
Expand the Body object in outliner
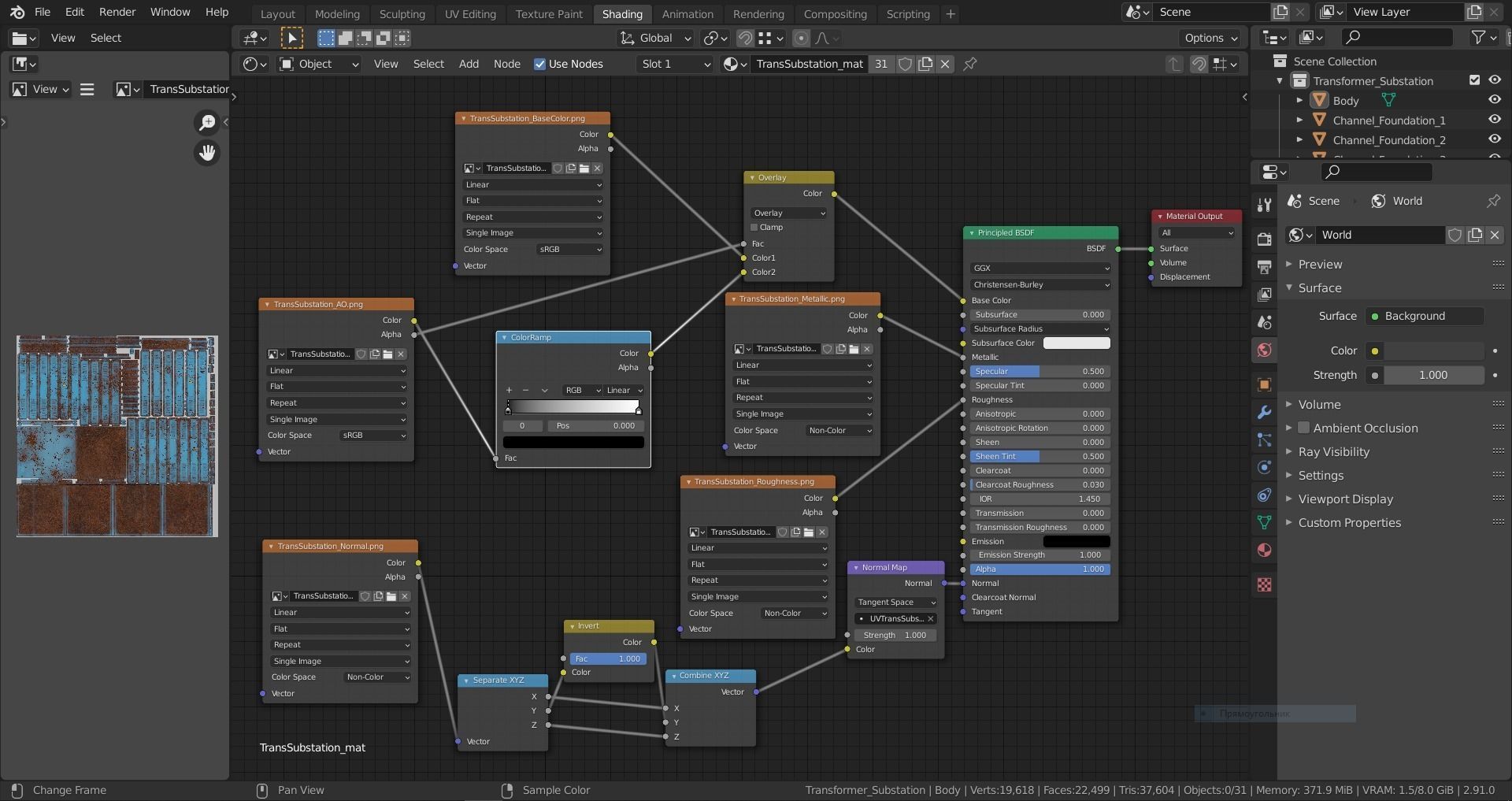point(1299,100)
